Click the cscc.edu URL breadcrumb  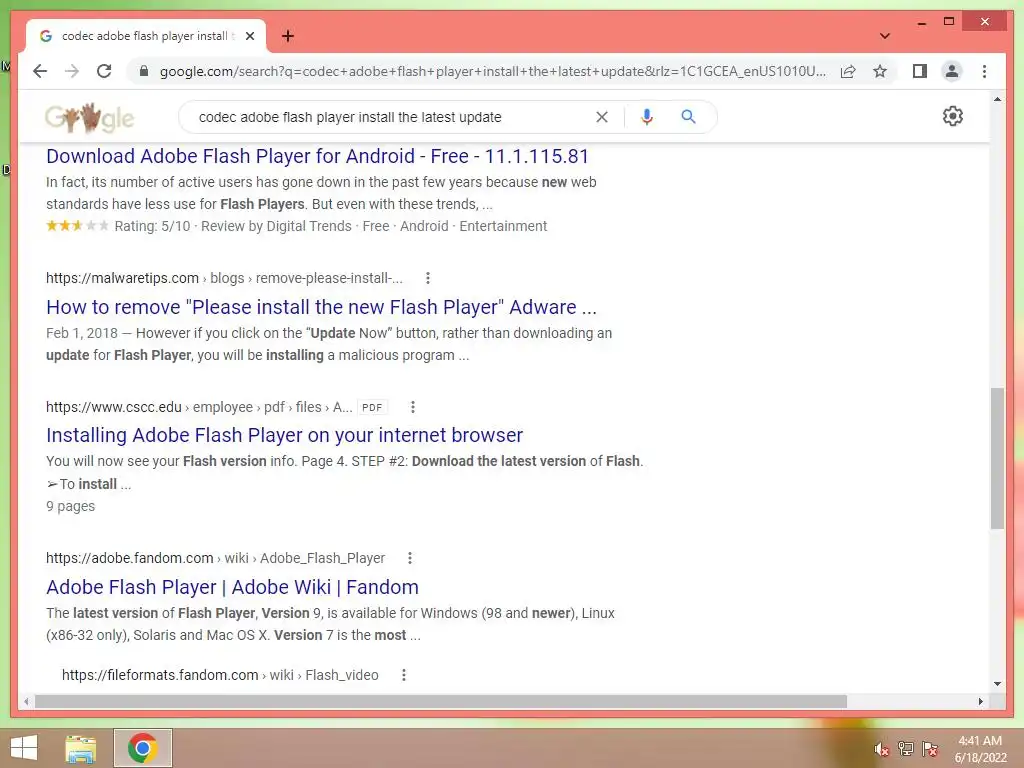click(x=199, y=408)
